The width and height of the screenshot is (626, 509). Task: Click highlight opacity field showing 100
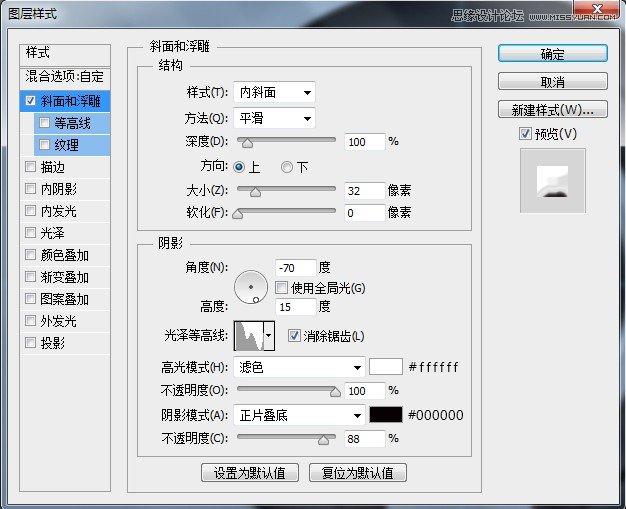[x=365, y=391]
